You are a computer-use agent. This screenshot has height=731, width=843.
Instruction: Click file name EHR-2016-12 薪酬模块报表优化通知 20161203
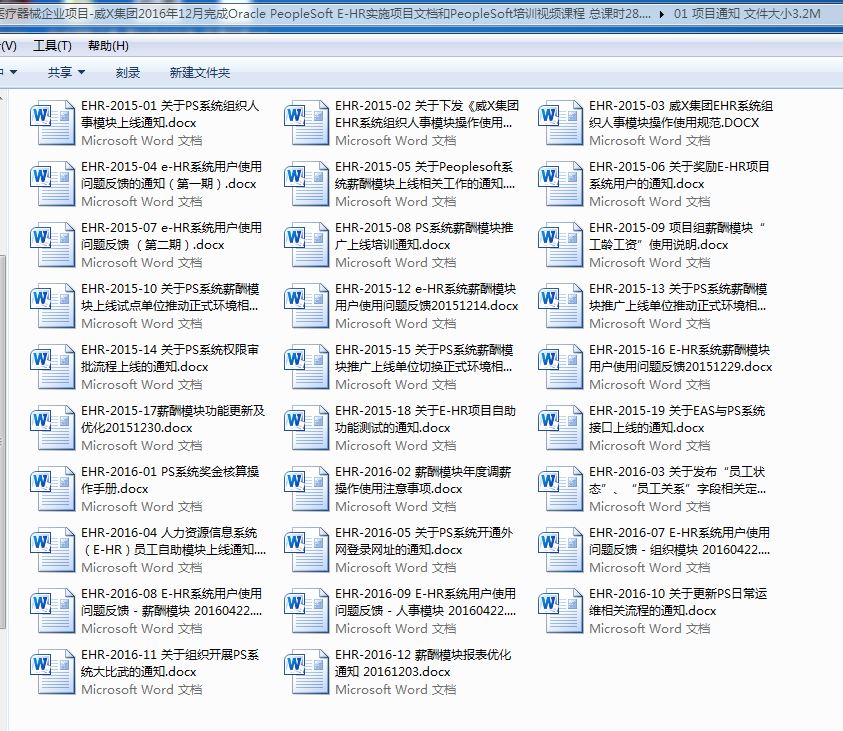tap(423, 663)
